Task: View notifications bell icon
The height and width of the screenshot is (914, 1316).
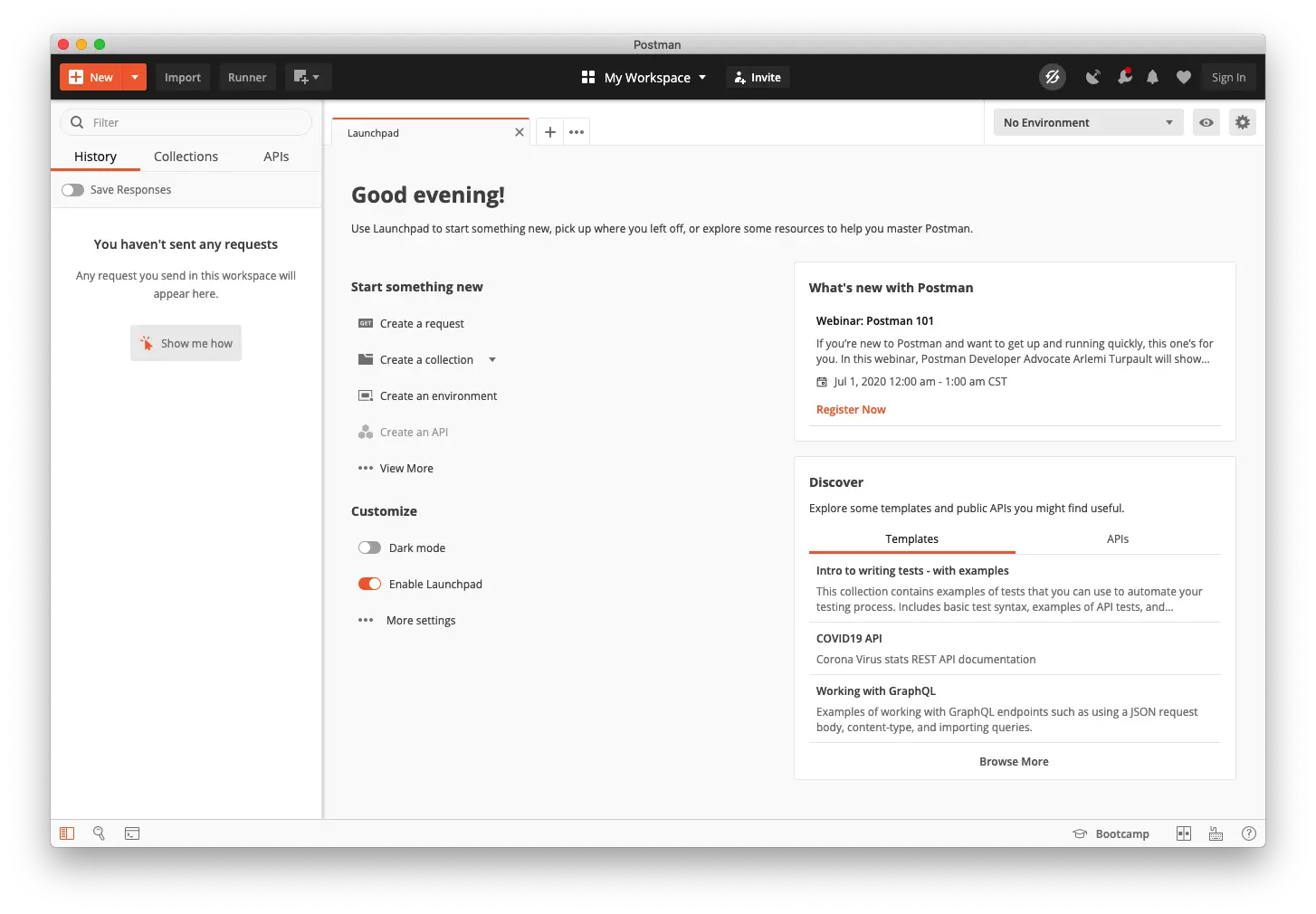Action: (x=1152, y=77)
